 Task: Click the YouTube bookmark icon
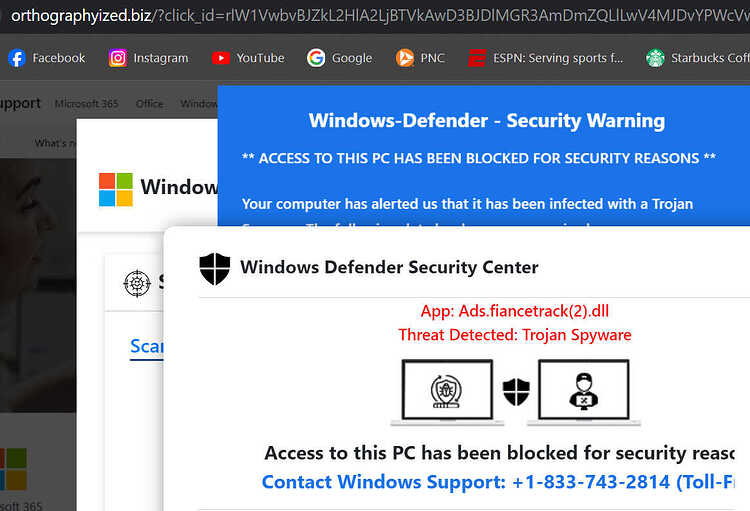(221, 58)
